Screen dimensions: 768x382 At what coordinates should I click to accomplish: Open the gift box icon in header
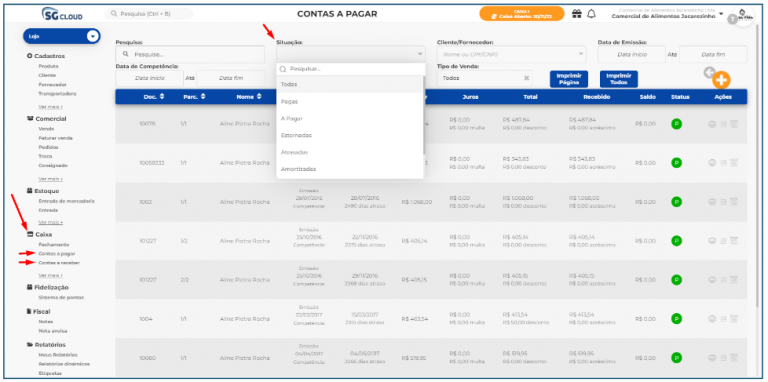pos(576,15)
